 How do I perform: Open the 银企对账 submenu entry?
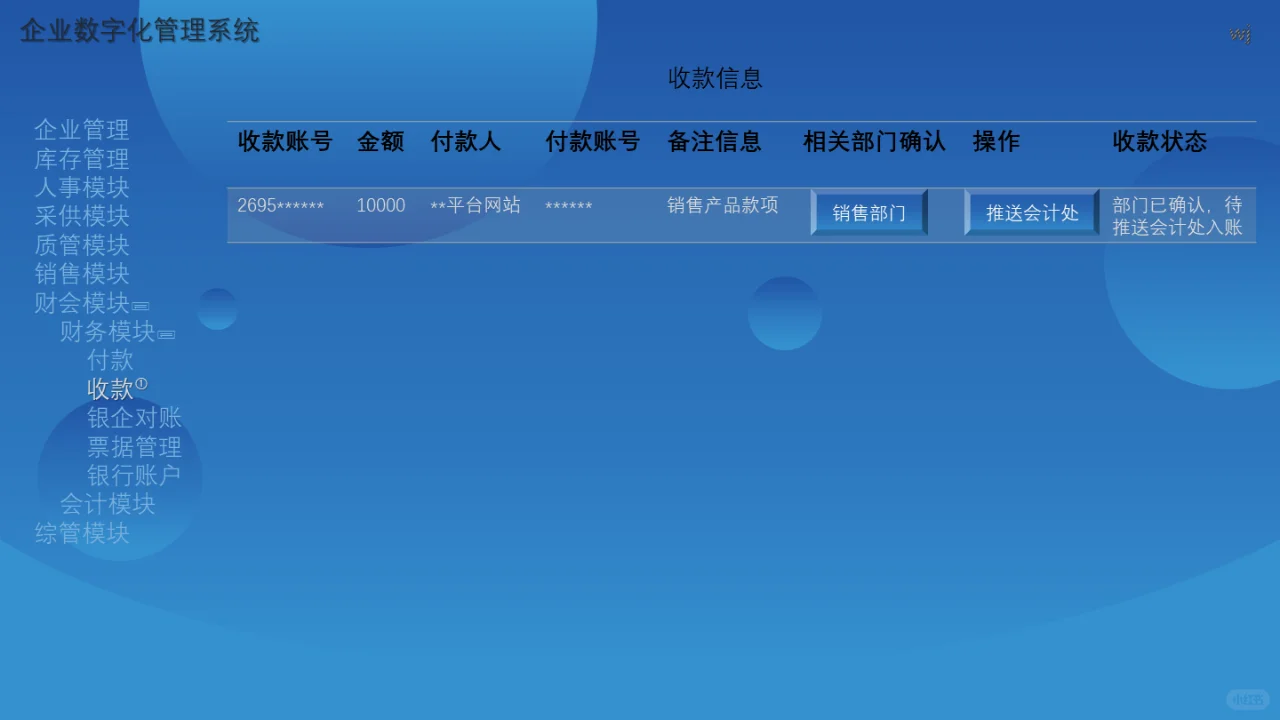pyautogui.click(x=134, y=417)
